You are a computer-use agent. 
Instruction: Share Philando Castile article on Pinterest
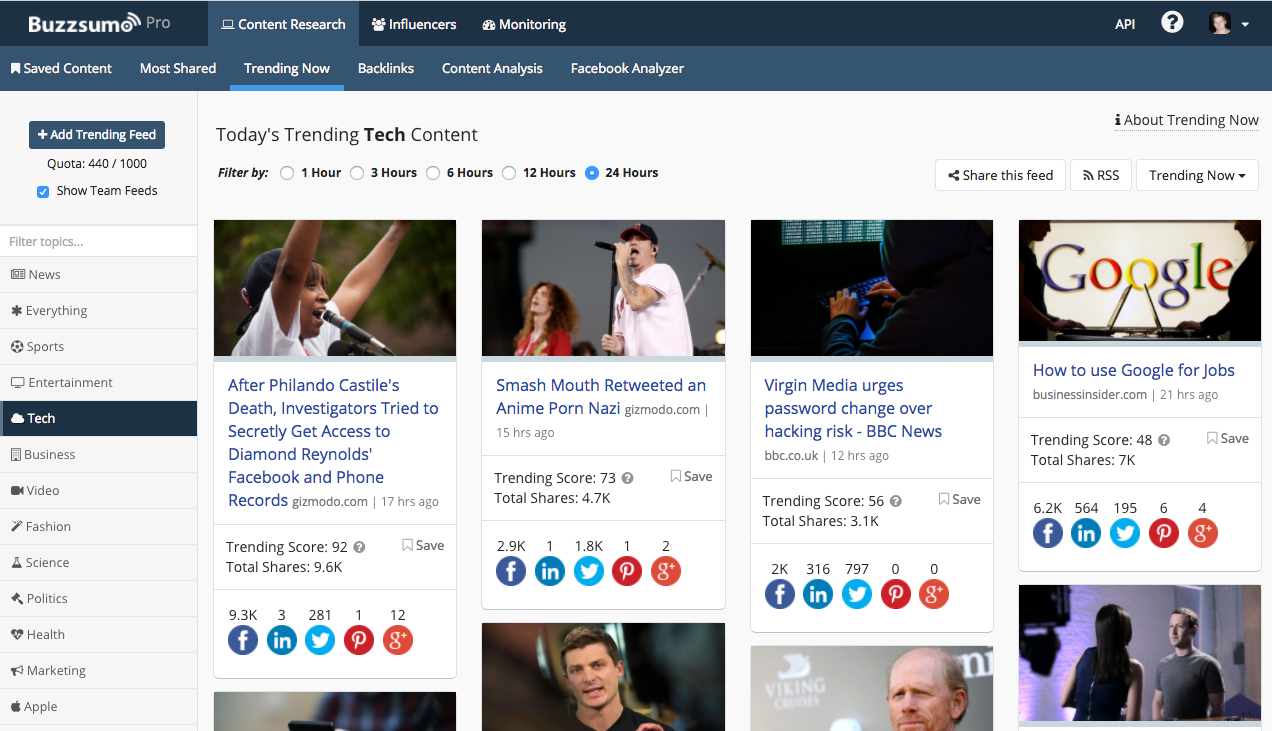(359, 640)
